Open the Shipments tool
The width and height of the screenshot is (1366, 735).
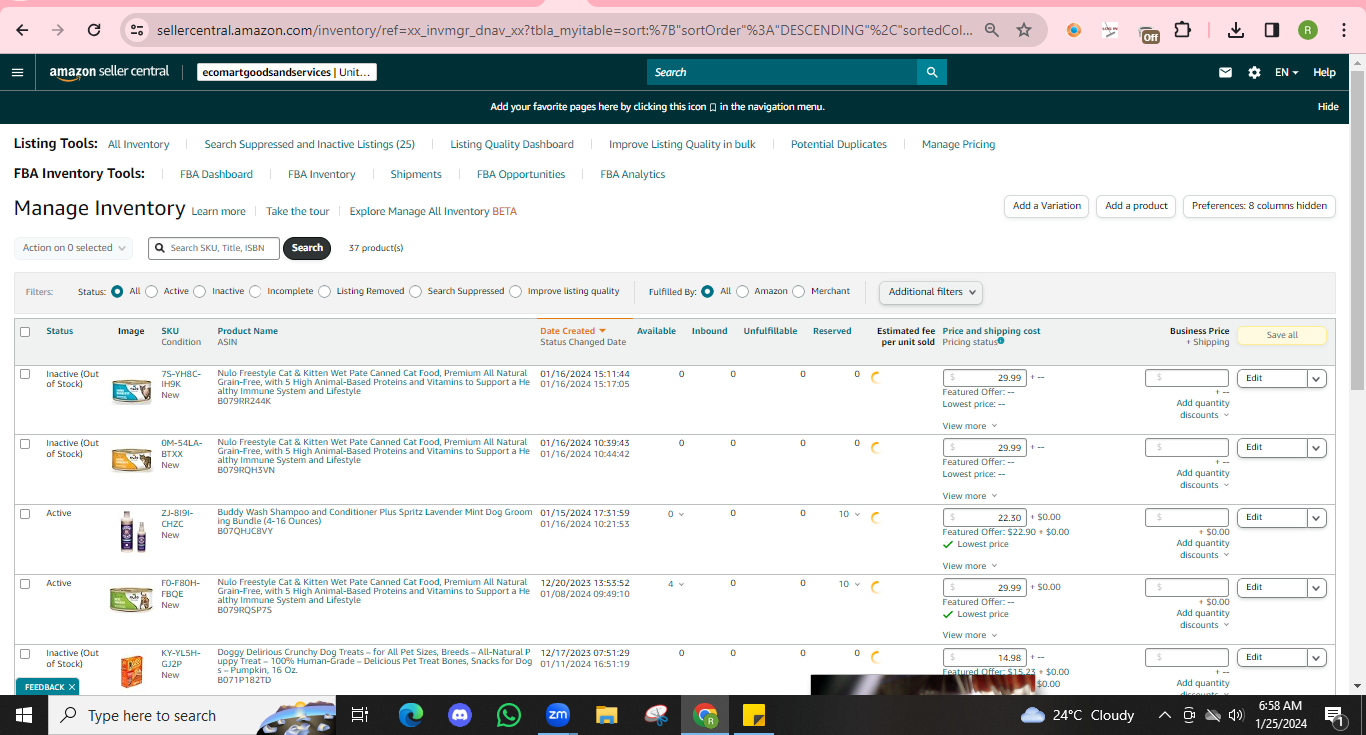click(416, 174)
